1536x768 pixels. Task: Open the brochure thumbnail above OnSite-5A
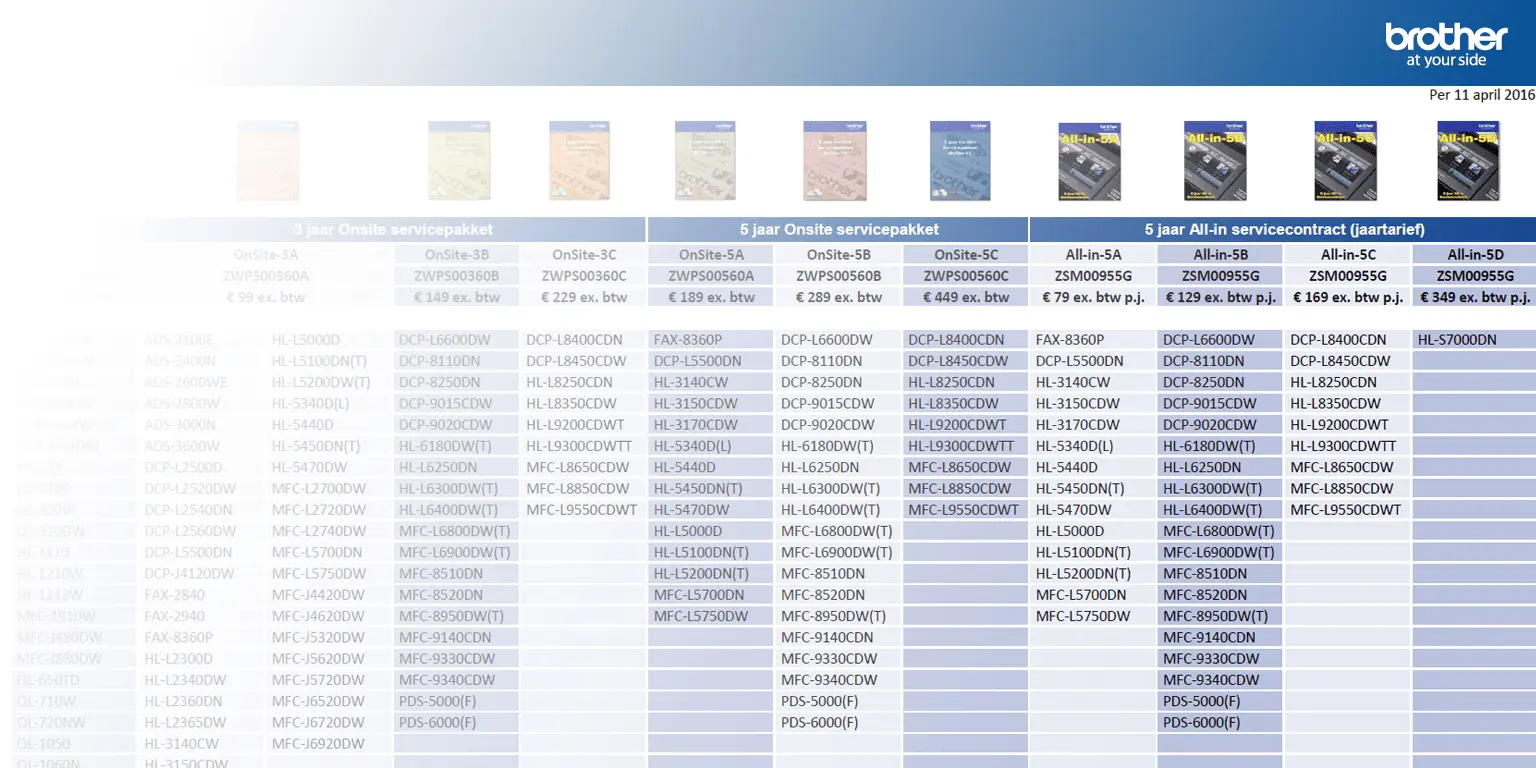tap(706, 161)
